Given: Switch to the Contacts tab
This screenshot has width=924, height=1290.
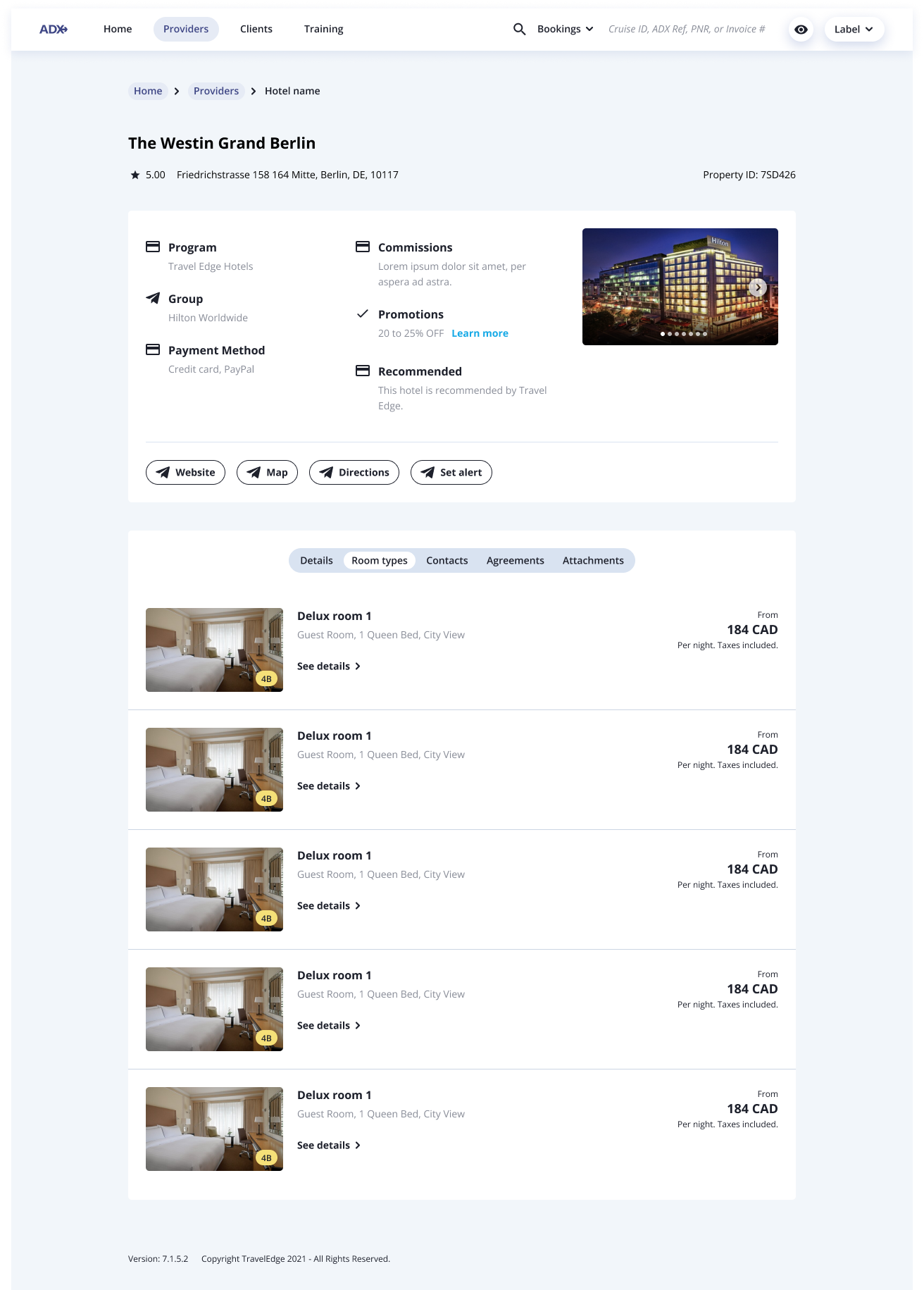Looking at the screenshot, I should (447, 561).
